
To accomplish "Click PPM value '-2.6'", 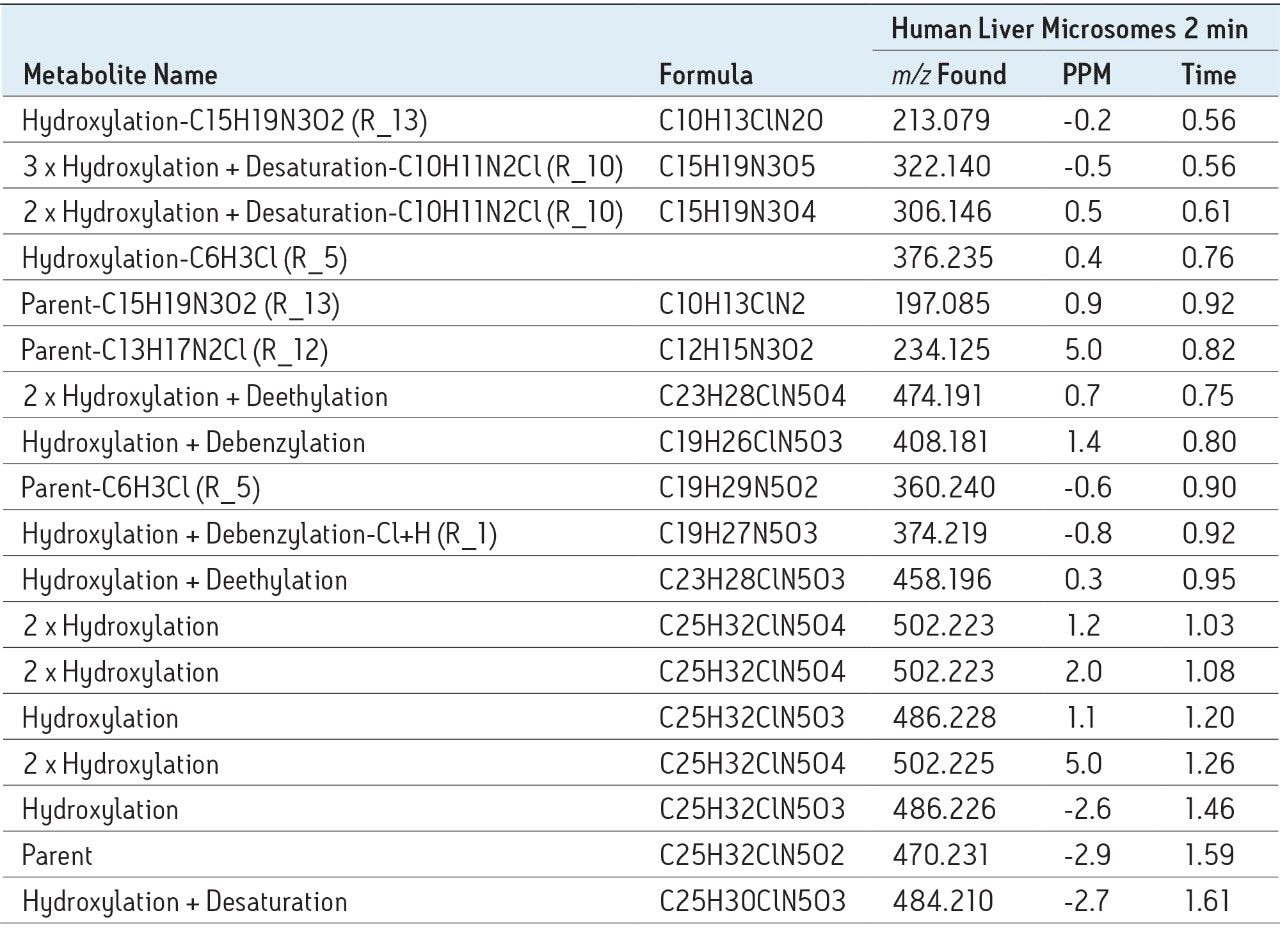I will (x=1086, y=810).
